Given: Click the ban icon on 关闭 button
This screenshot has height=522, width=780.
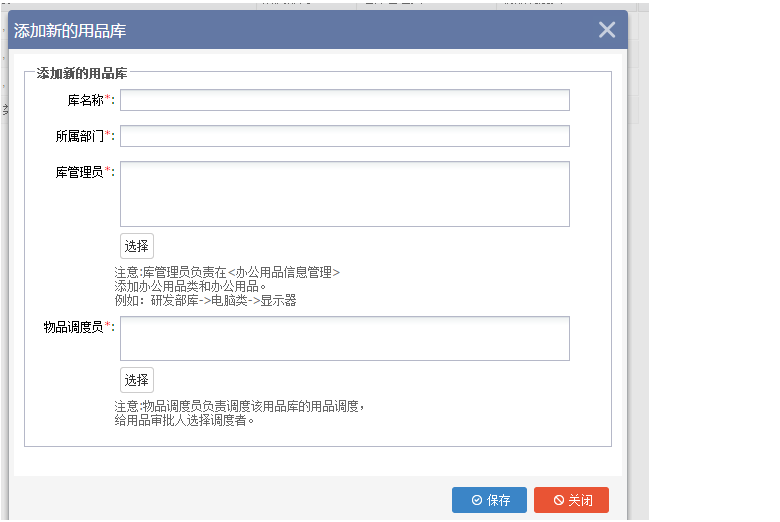Looking at the screenshot, I should pyautogui.click(x=559, y=500).
